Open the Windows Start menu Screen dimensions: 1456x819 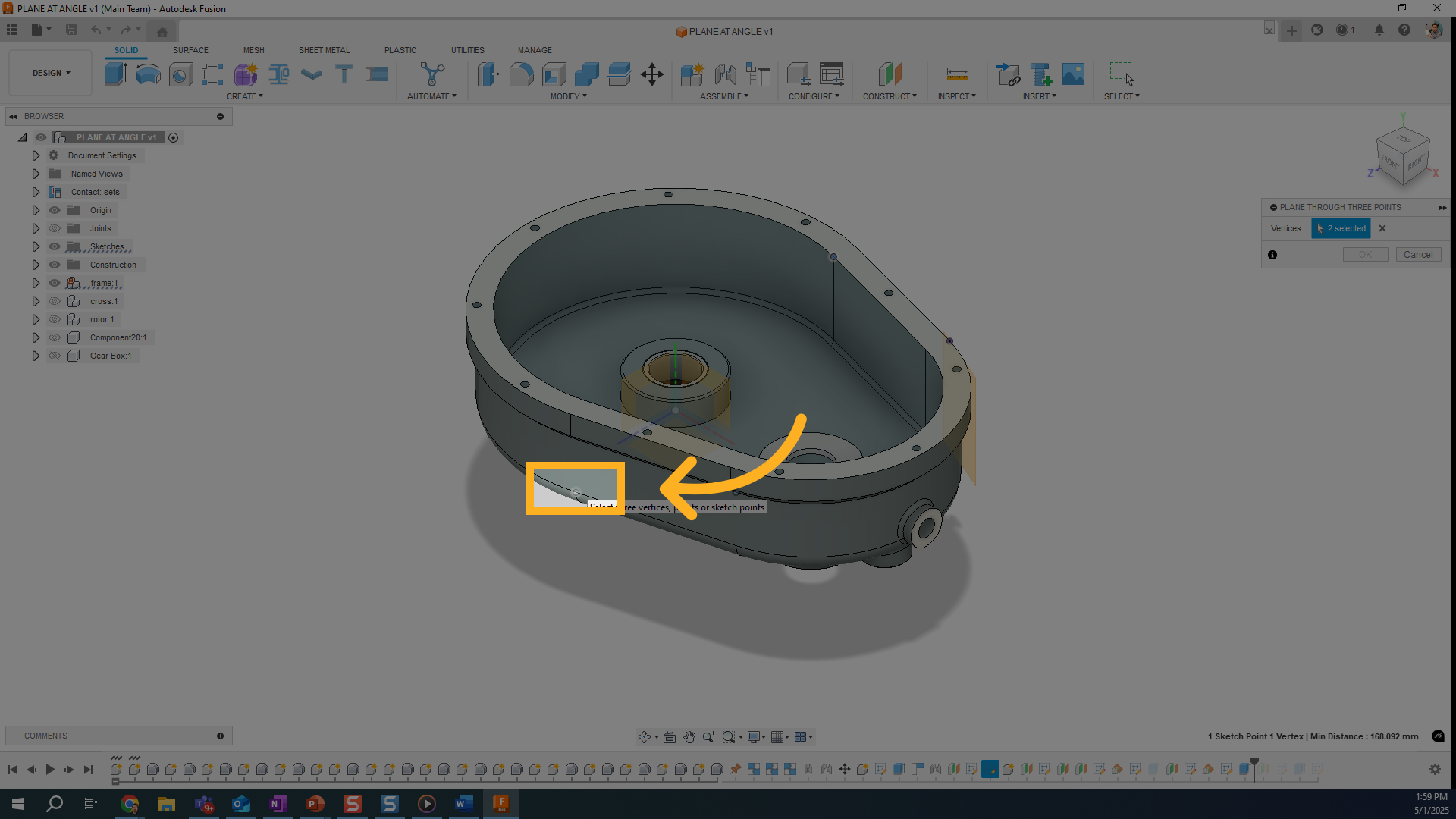coord(18,804)
